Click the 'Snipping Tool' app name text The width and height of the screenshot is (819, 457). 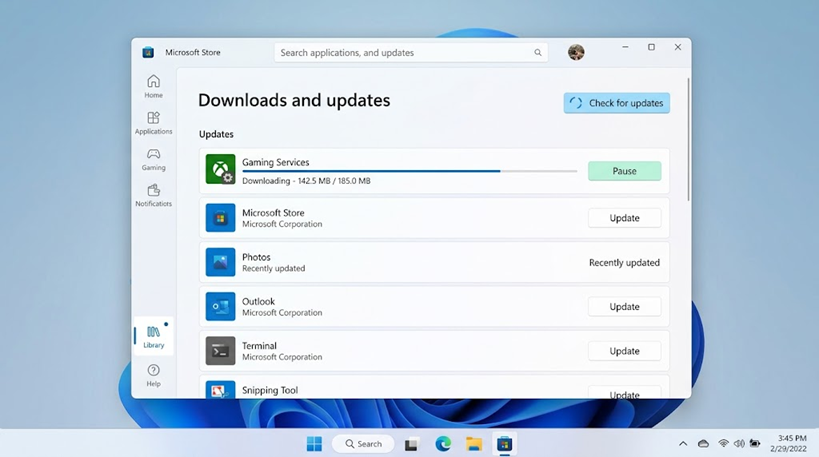click(x=270, y=390)
